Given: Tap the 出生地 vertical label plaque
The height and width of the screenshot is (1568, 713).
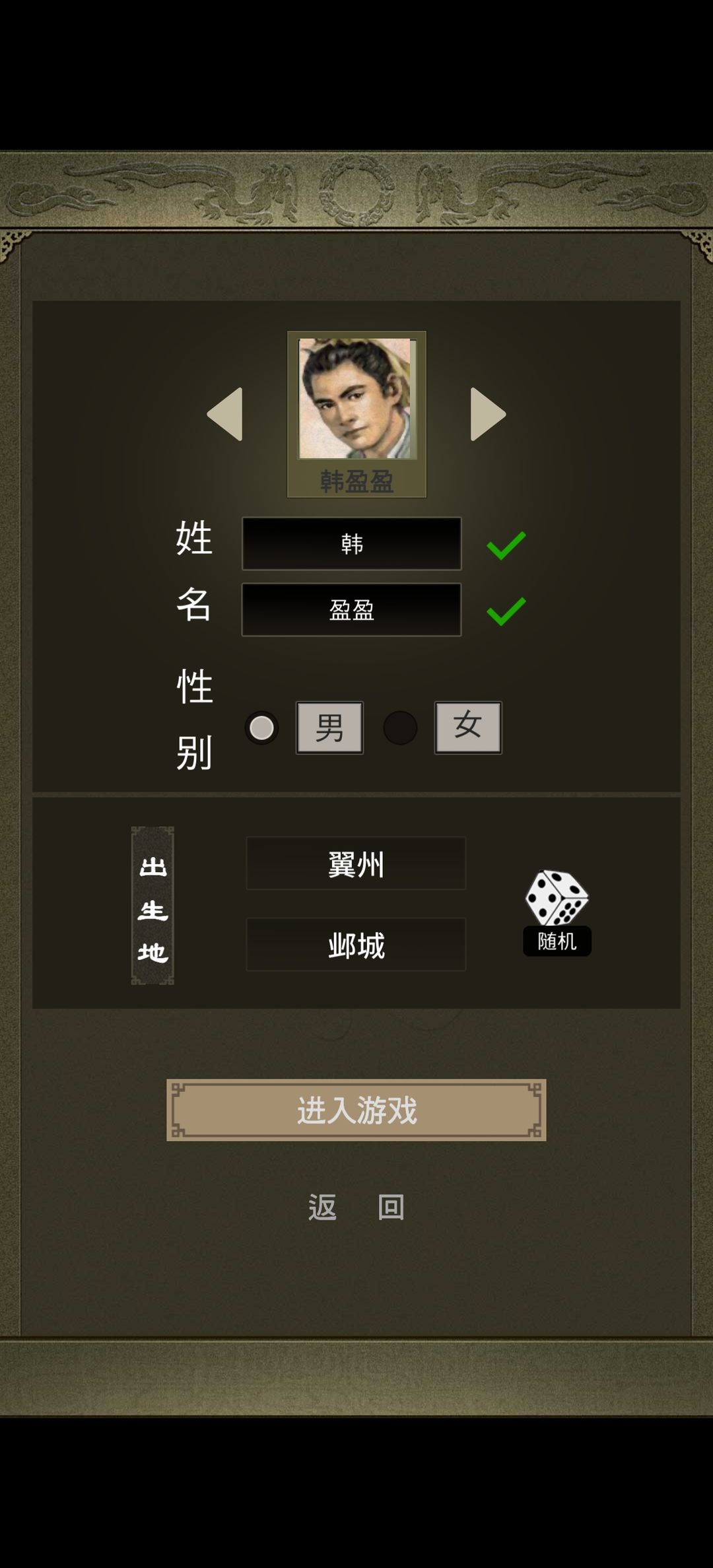Looking at the screenshot, I should 153,906.
